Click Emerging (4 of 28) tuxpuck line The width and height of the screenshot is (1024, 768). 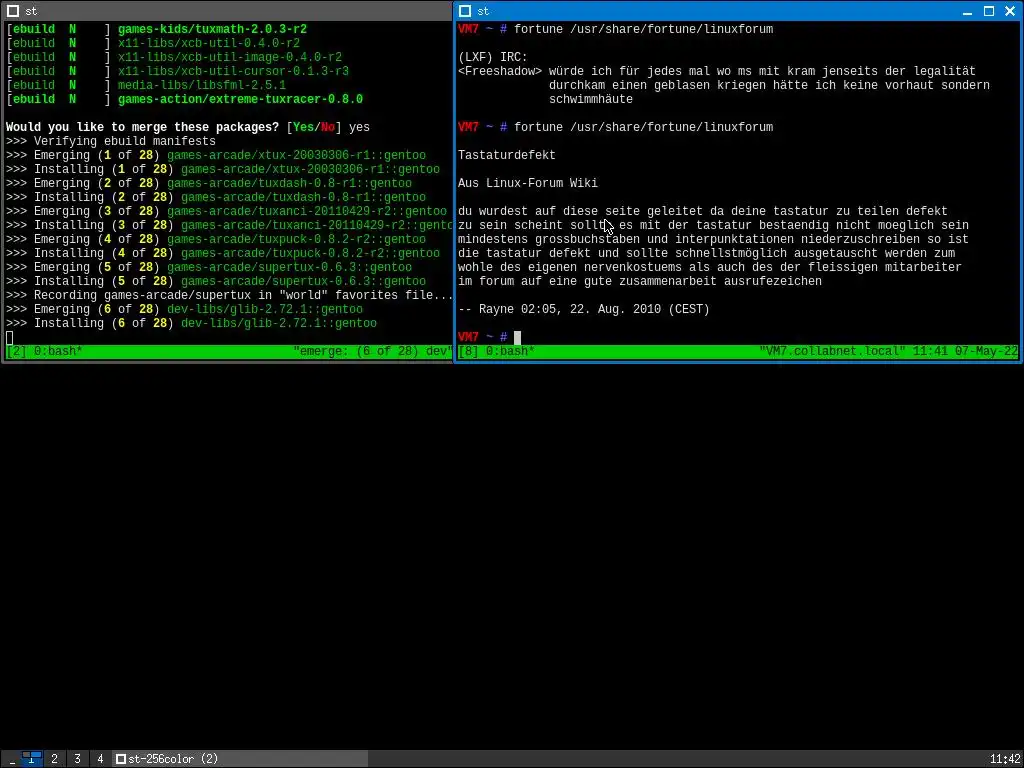[x=216, y=239]
